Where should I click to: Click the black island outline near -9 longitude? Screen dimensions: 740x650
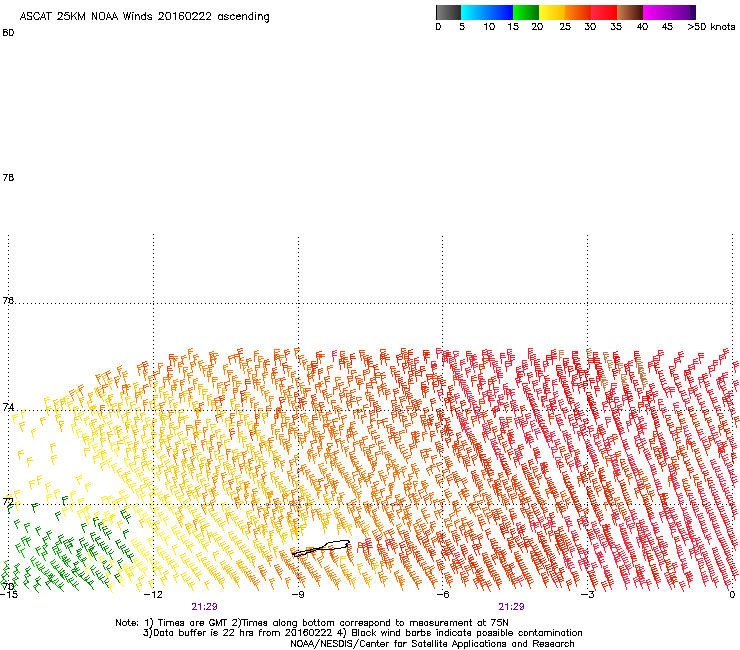pyautogui.click(x=320, y=549)
